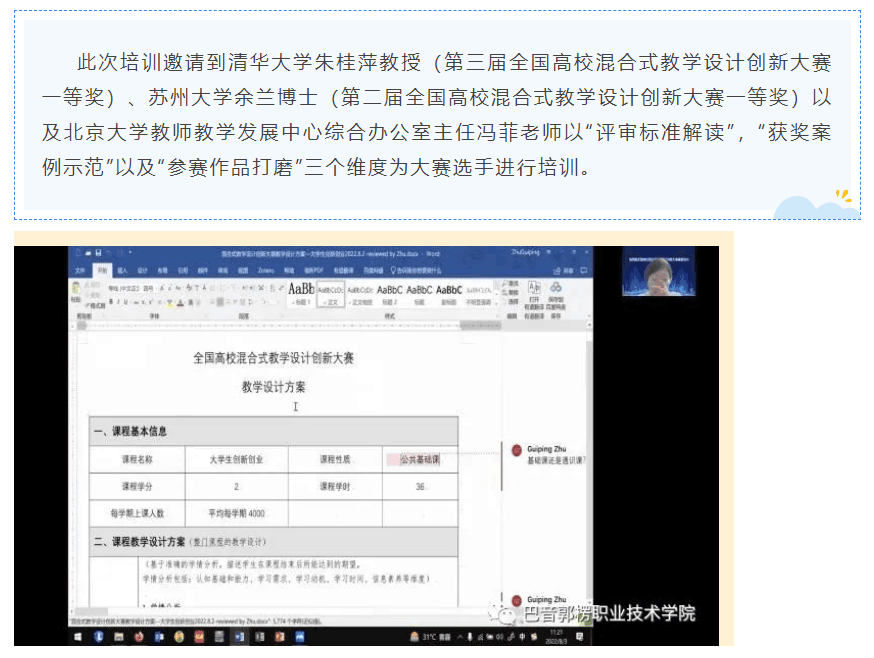This screenshot has width=874, height=658.
Task: Switch to the Insert ribbon tab
Action: [x=122, y=270]
